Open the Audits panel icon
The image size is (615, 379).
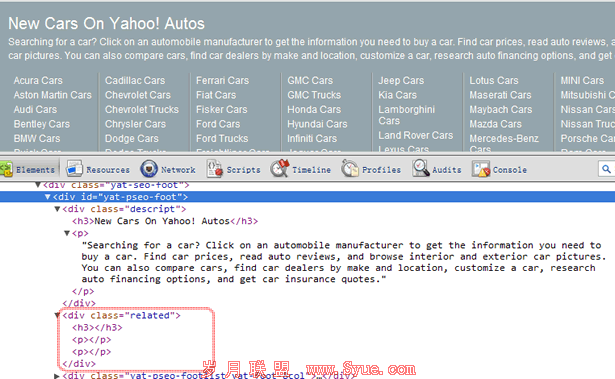420,169
